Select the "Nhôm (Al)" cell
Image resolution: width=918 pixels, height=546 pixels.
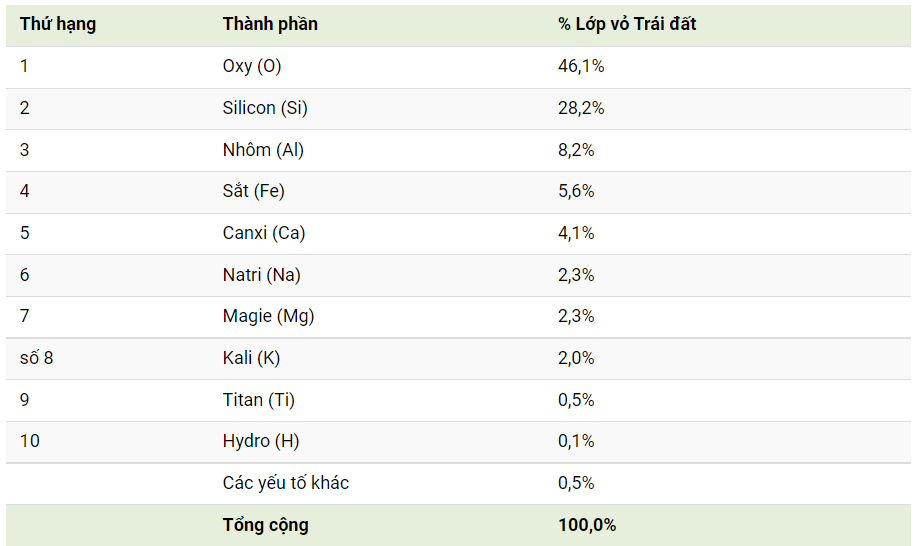[x=263, y=150]
